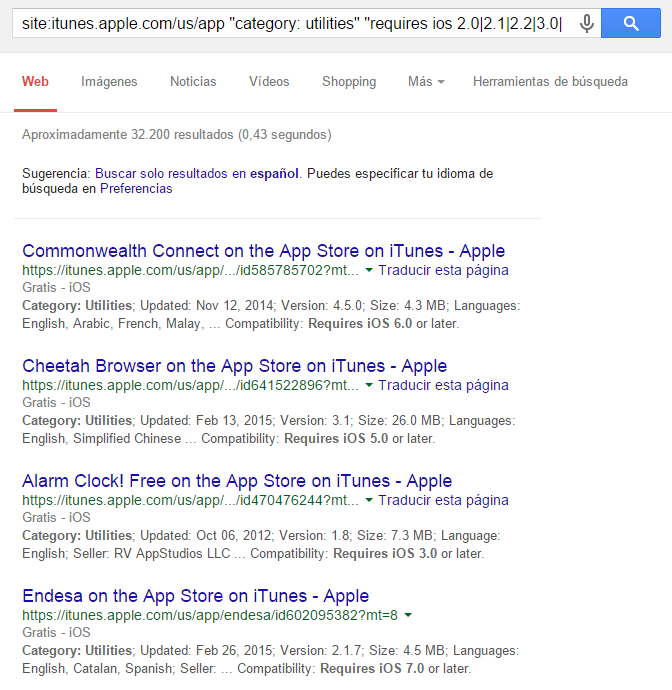Click 'Requires iOS 3.0 or later' snippet text

point(408,553)
